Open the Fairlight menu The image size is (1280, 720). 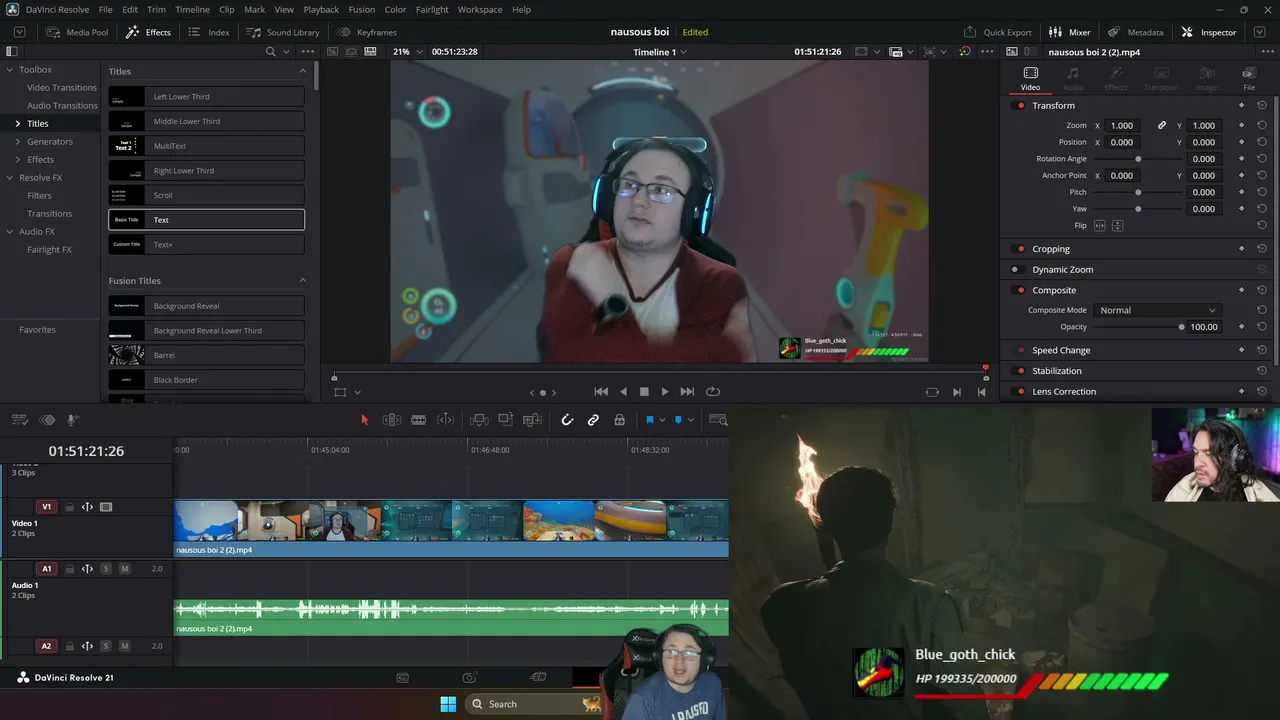point(432,10)
